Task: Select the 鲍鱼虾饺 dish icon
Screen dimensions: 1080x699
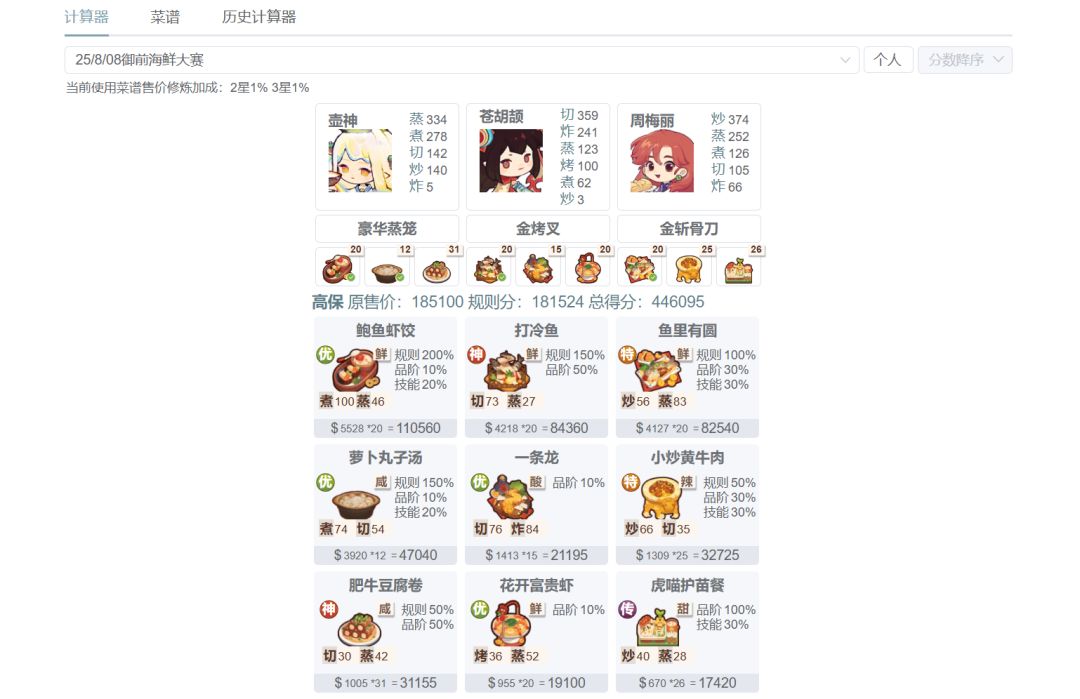Action: (x=355, y=371)
